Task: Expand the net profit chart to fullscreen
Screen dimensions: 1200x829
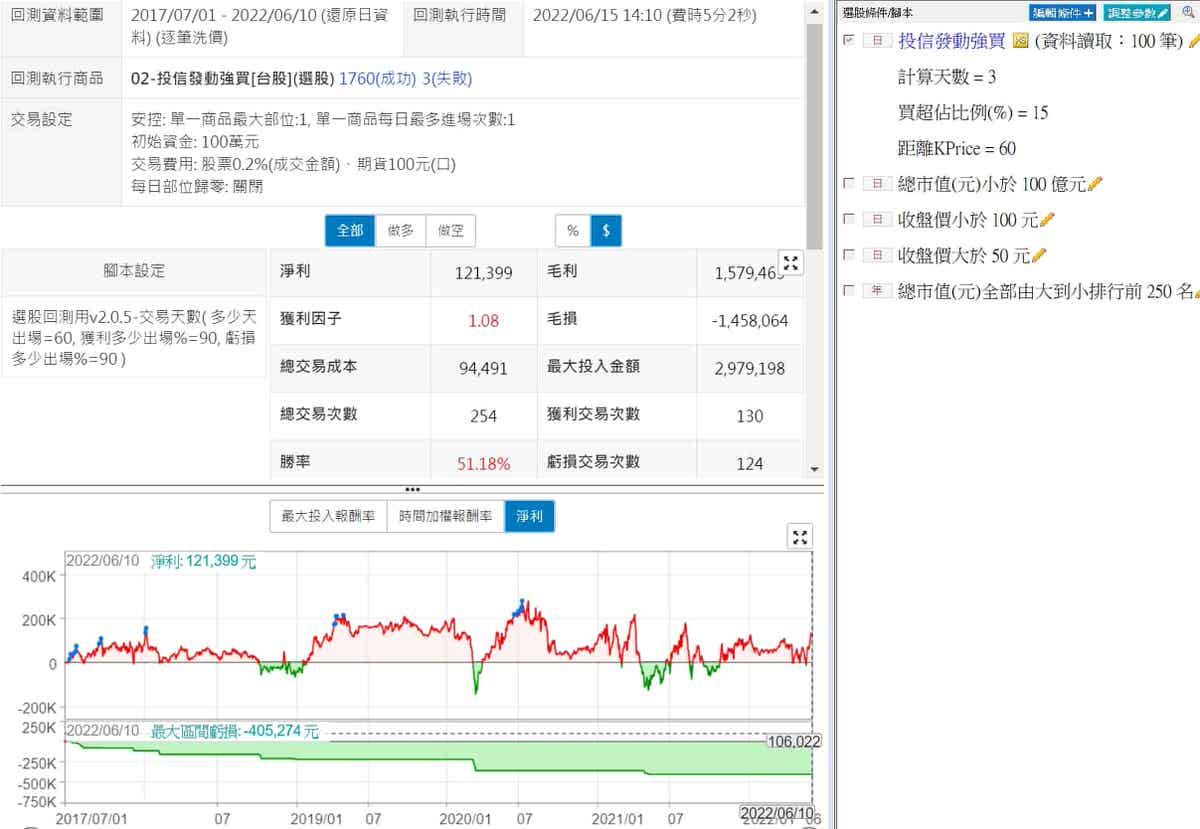Action: (x=800, y=537)
